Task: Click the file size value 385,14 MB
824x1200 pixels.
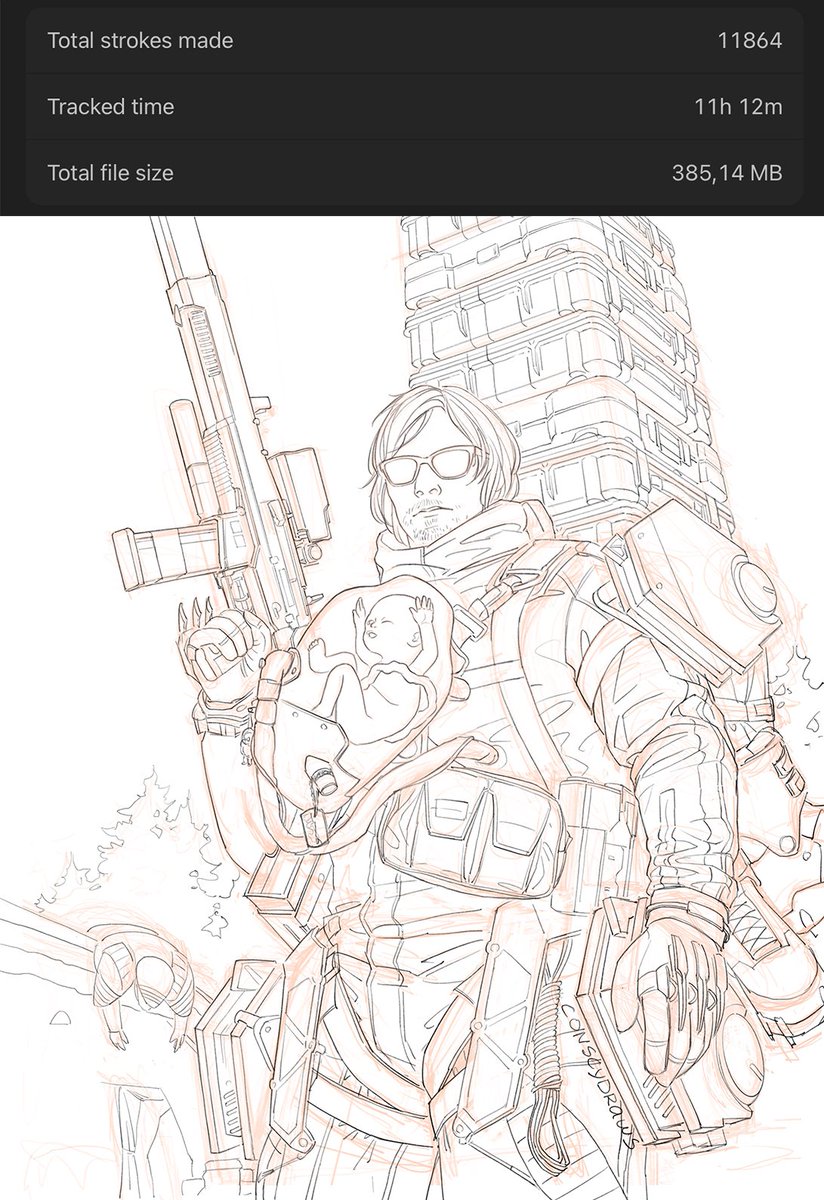Action: pos(727,173)
